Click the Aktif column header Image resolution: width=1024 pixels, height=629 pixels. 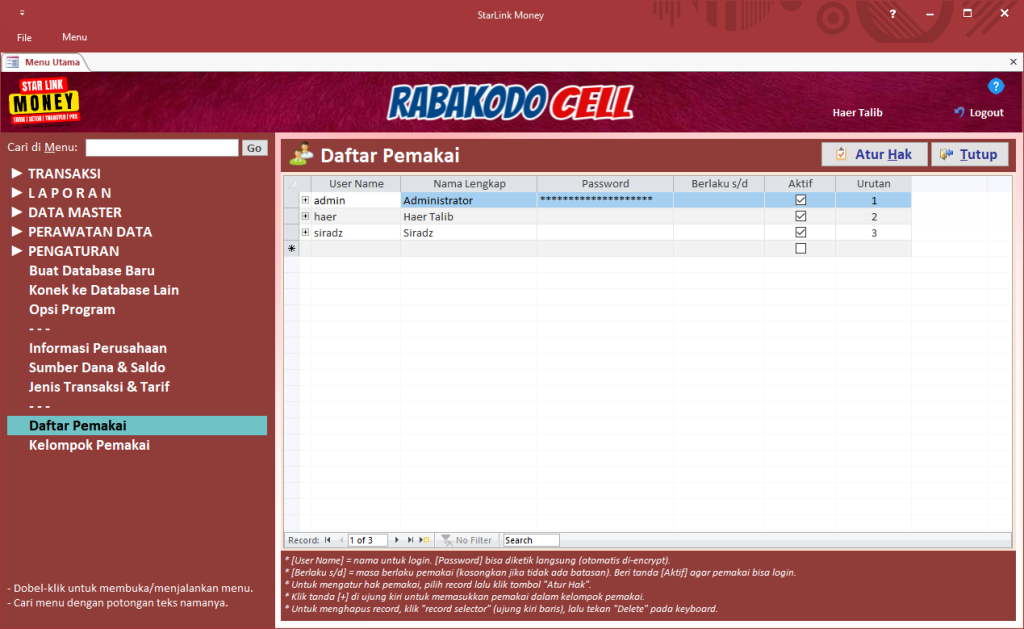pyautogui.click(x=800, y=184)
